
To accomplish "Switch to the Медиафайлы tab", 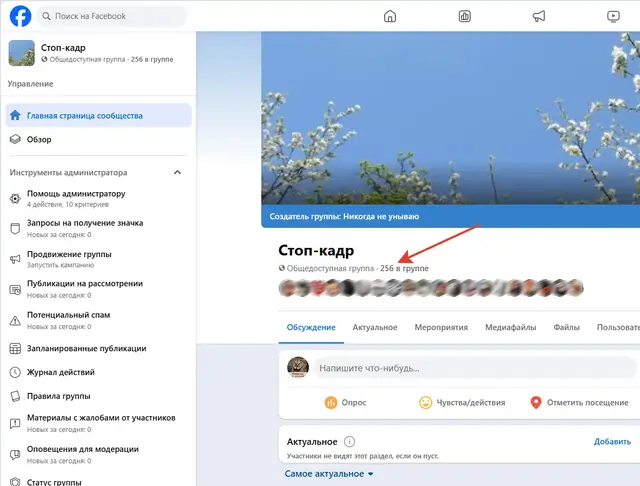I will point(510,327).
